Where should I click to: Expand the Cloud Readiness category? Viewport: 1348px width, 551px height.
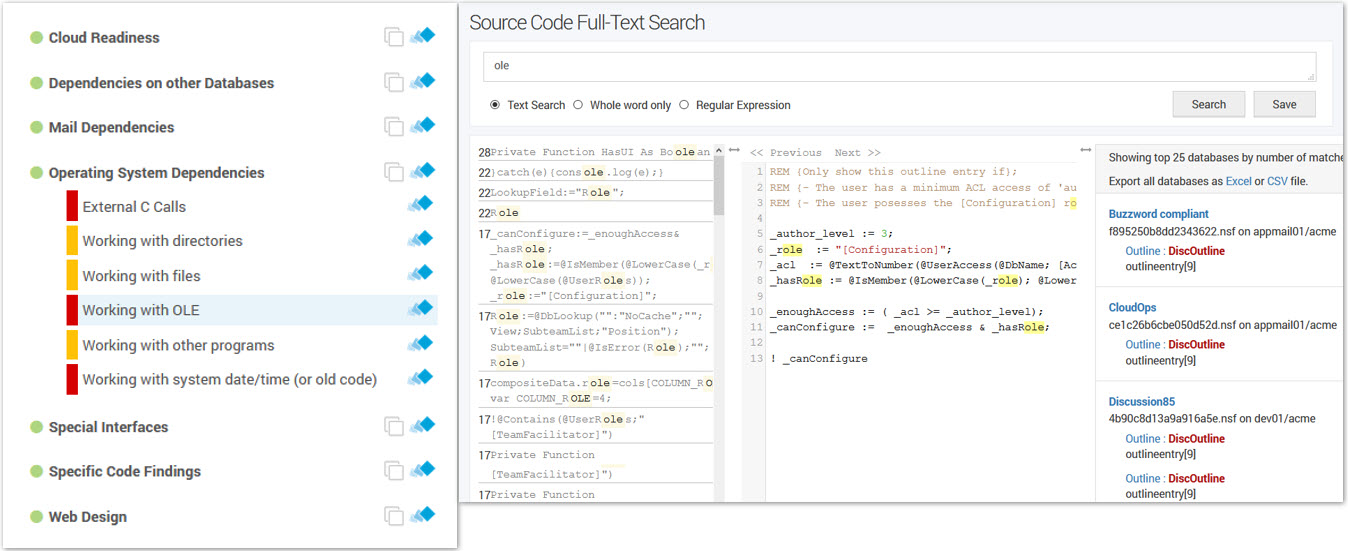(104, 38)
